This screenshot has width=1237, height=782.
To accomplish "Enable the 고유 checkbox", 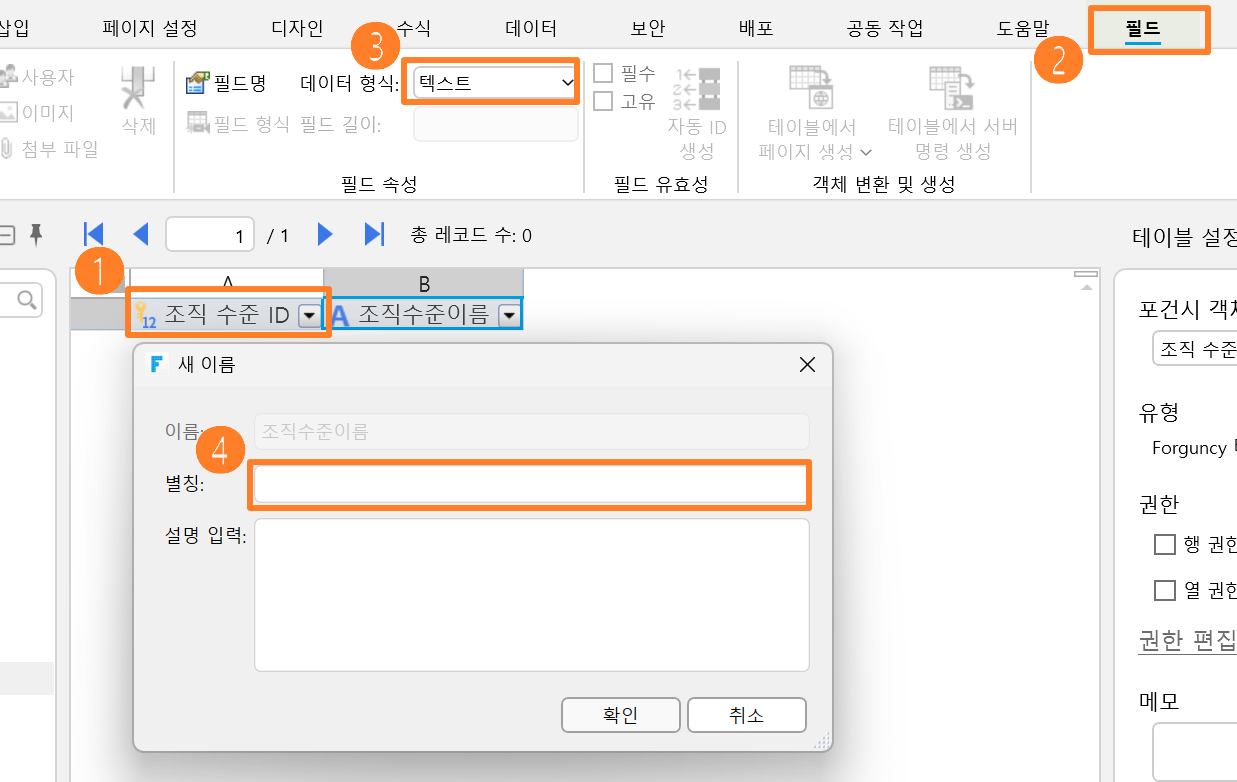I will (x=603, y=101).
